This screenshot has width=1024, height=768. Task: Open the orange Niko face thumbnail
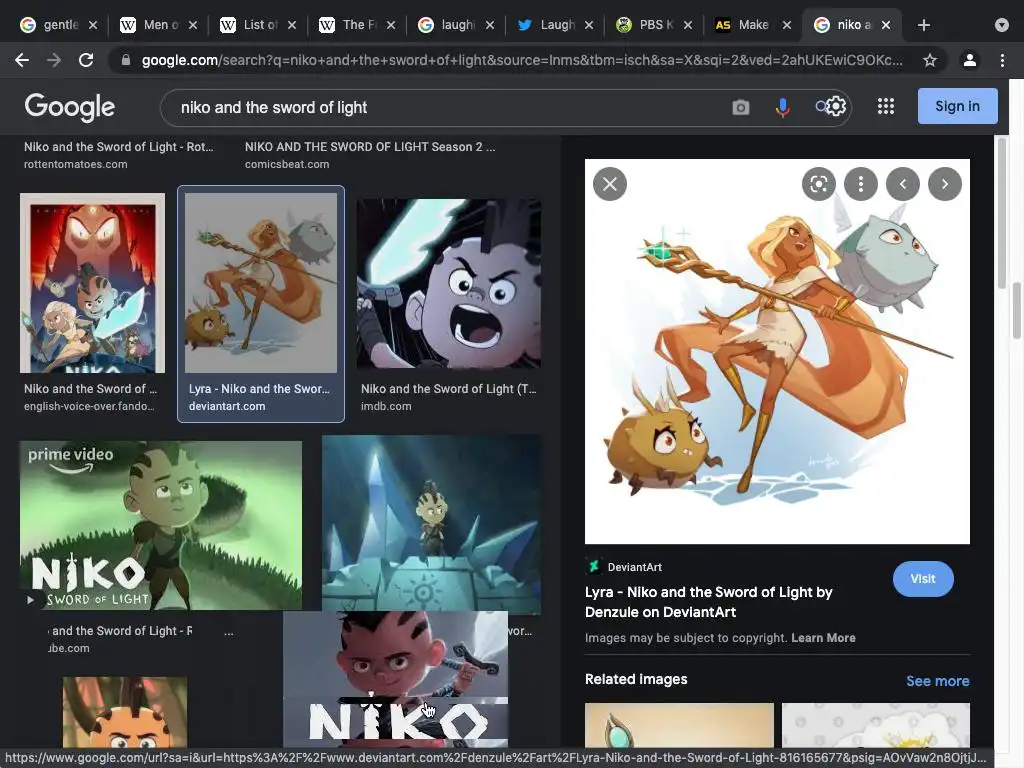click(x=125, y=712)
